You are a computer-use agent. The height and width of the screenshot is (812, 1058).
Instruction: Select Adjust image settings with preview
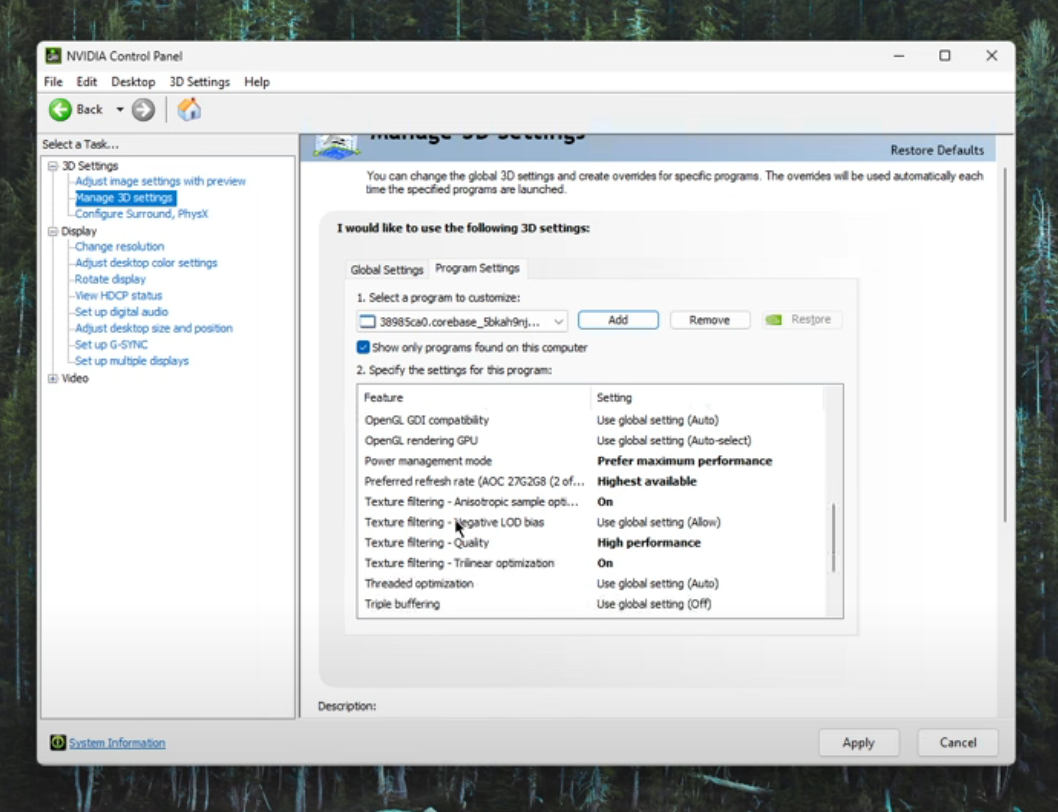tap(161, 181)
